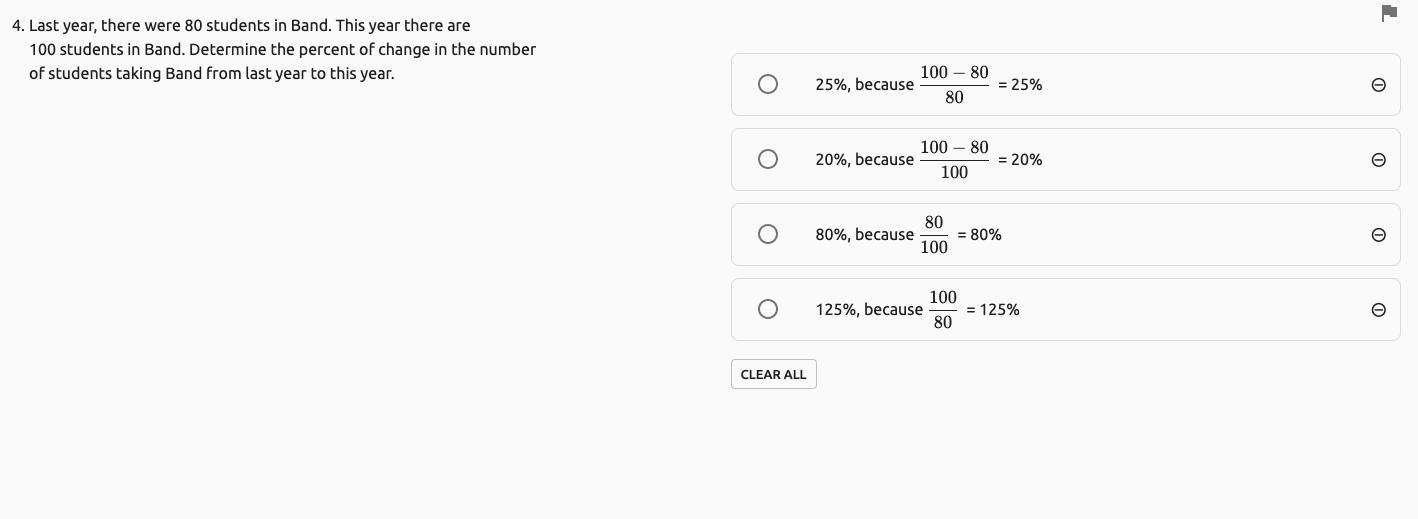This screenshot has height=519, width=1418.
Task: Click the fraction (100 − 80) over 80
Action: click(x=954, y=84)
